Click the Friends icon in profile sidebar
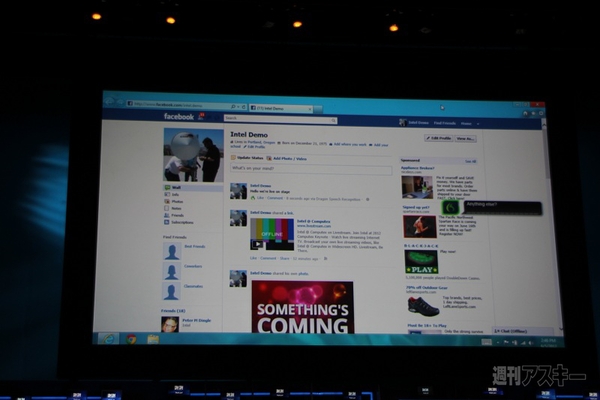 point(166,215)
